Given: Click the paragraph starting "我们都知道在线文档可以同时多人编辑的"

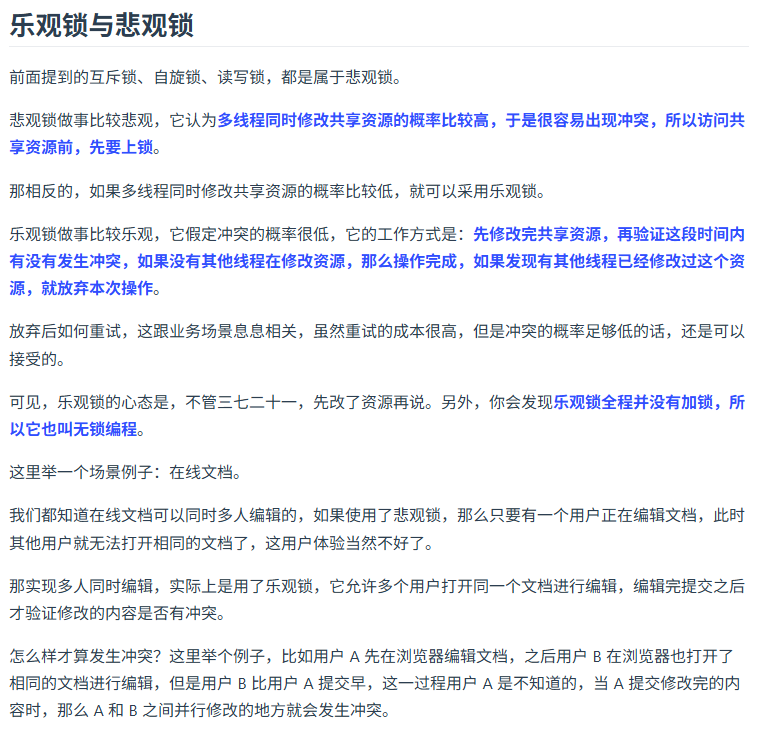Looking at the screenshot, I should (377, 529).
